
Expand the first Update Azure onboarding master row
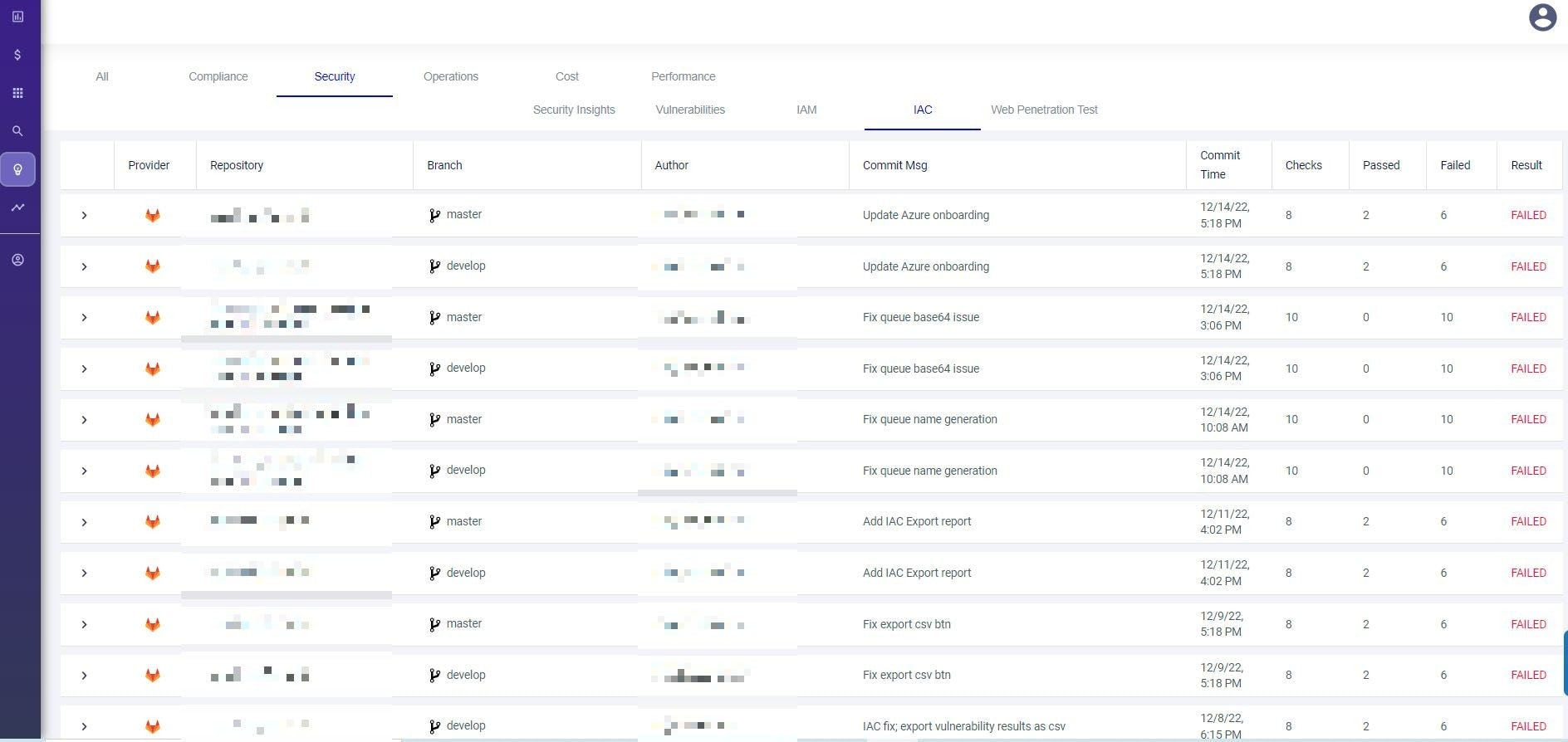tap(84, 216)
